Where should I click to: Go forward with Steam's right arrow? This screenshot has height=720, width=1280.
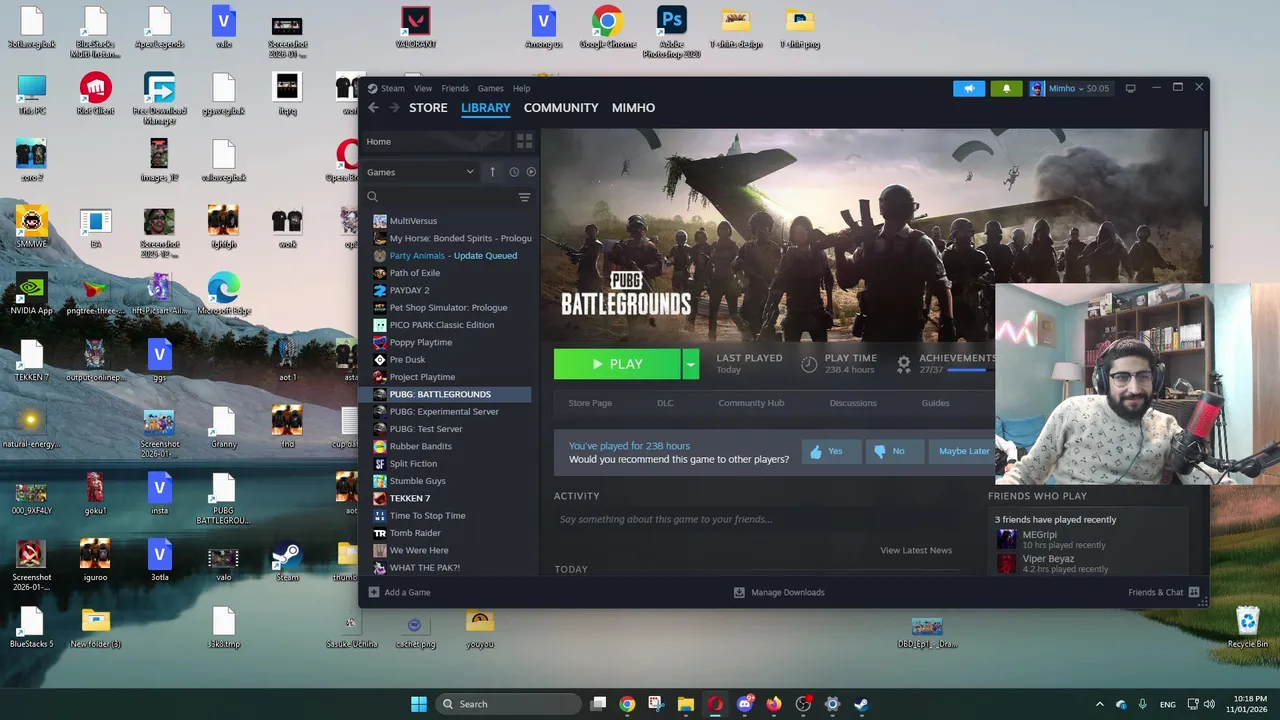pos(394,108)
